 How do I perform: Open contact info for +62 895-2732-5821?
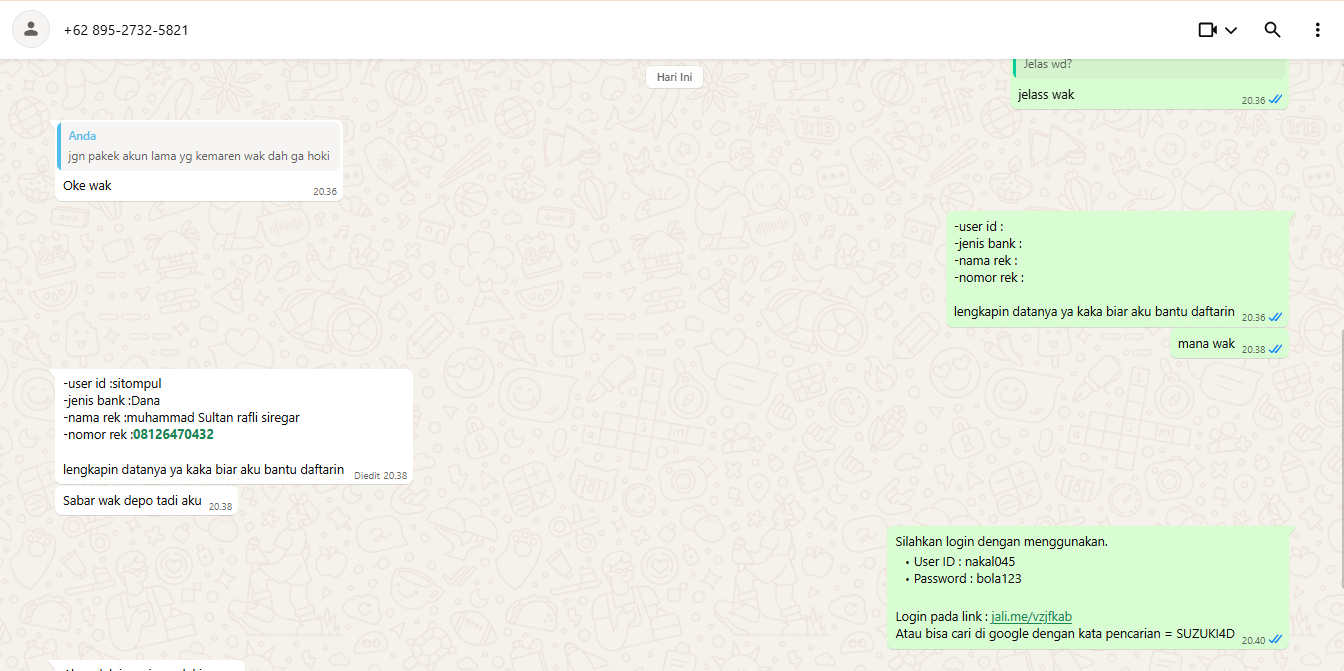(126, 30)
